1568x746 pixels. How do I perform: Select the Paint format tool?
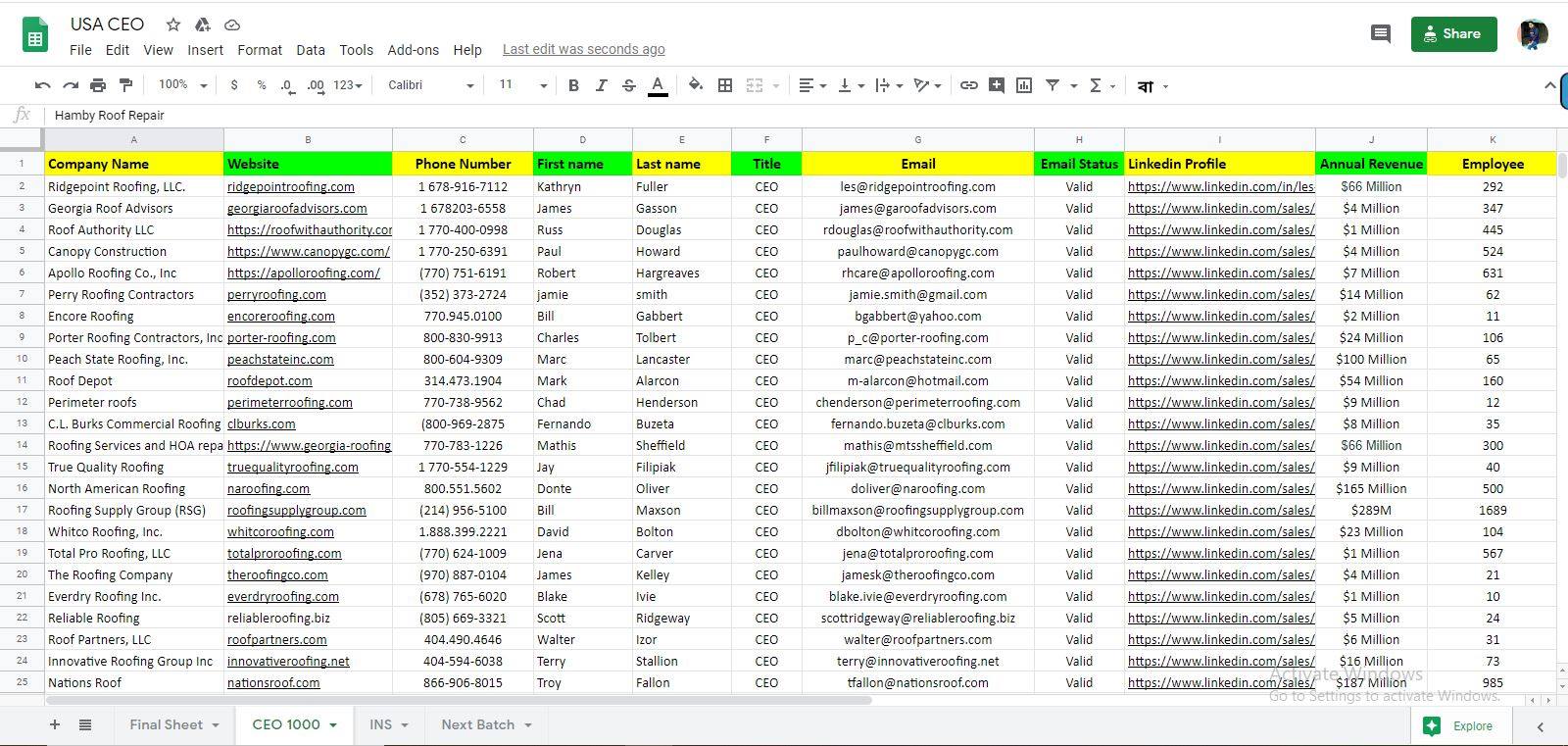(x=125, y=85)
